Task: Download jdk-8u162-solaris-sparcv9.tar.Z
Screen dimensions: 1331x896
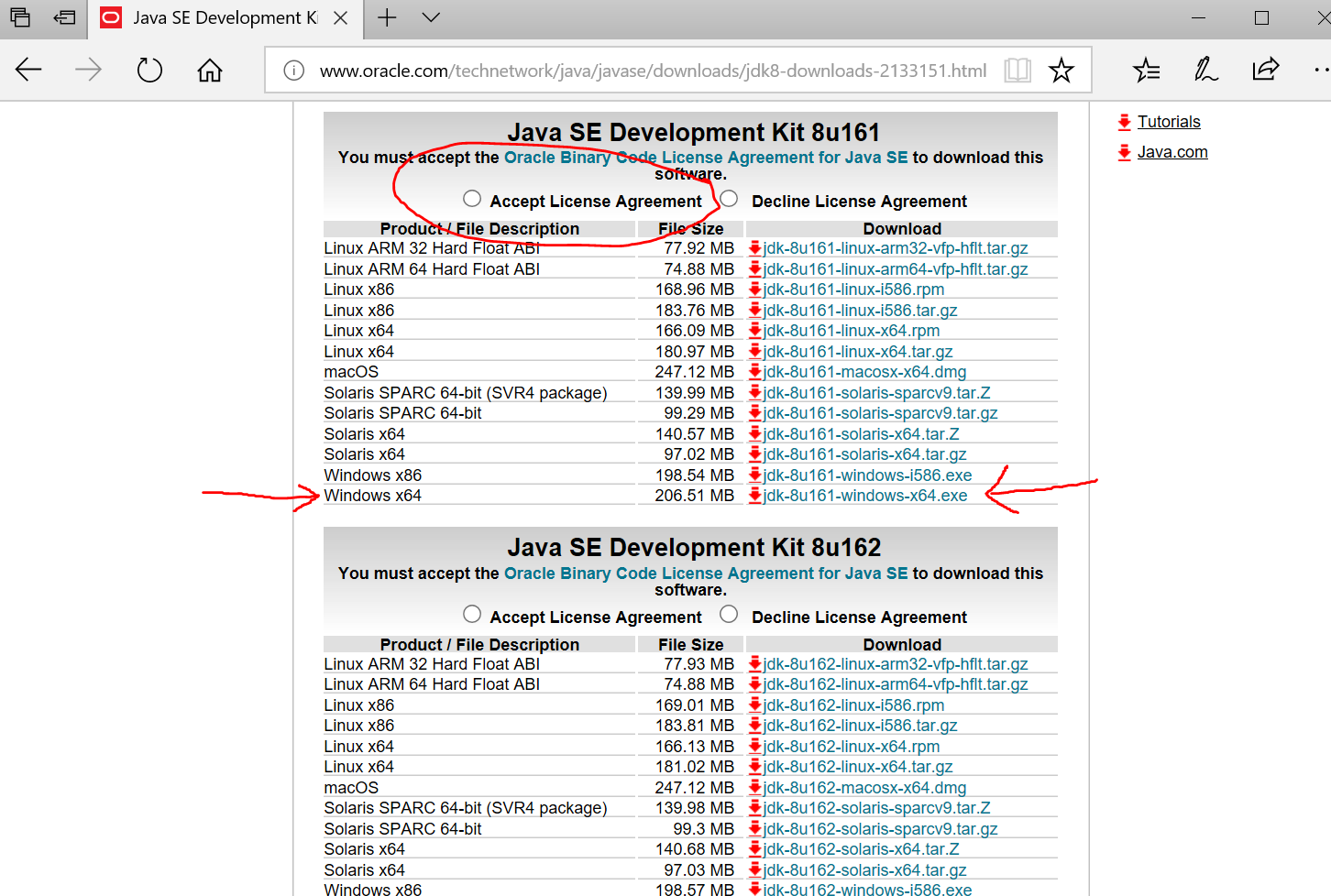Action: 876,808
